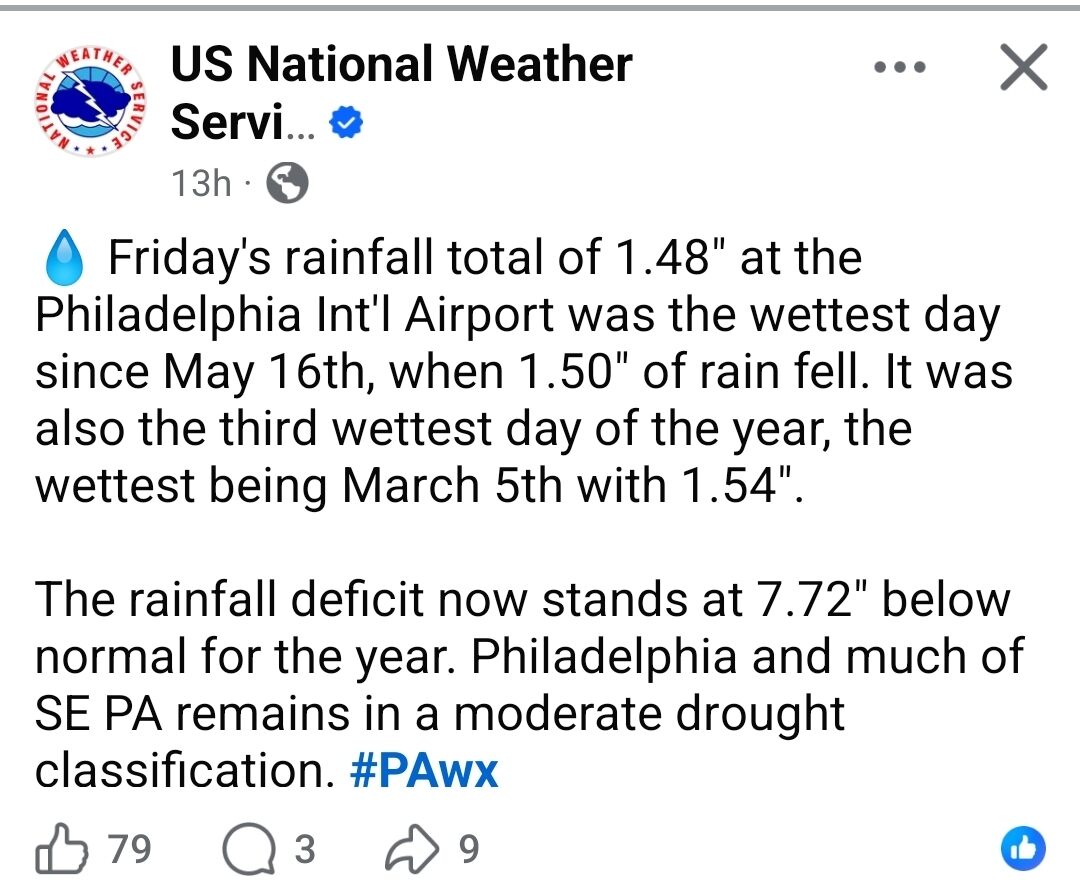Open the #PAwx hashtag
This screenshot has height=891, width=1080.
point(424,771)
